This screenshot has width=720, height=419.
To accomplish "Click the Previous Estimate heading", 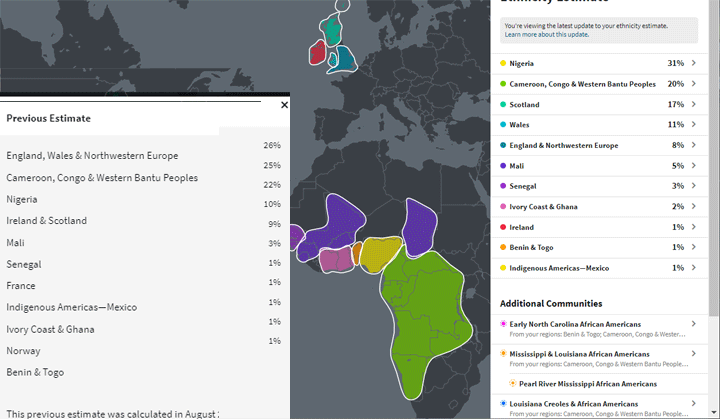I will pos(48,119).
